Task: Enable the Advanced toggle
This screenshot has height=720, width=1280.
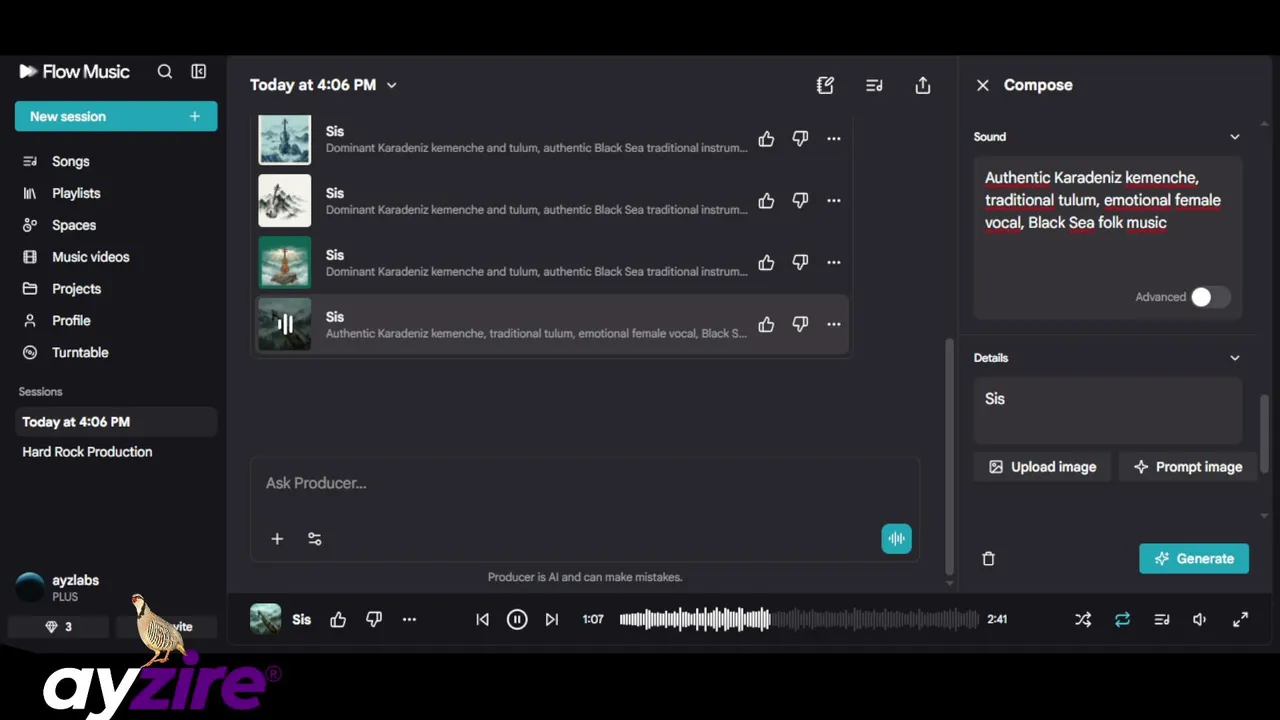Action: coord(1209,297)
